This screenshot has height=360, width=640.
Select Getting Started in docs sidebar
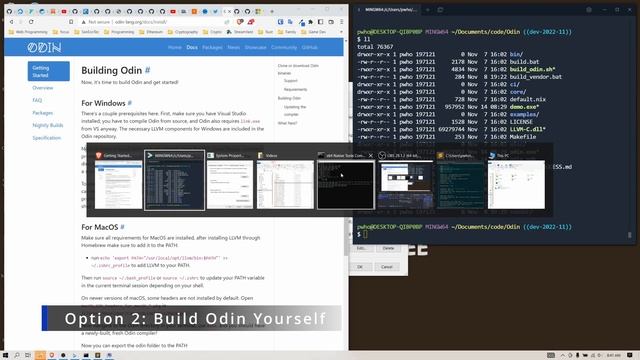click(49, 71)
